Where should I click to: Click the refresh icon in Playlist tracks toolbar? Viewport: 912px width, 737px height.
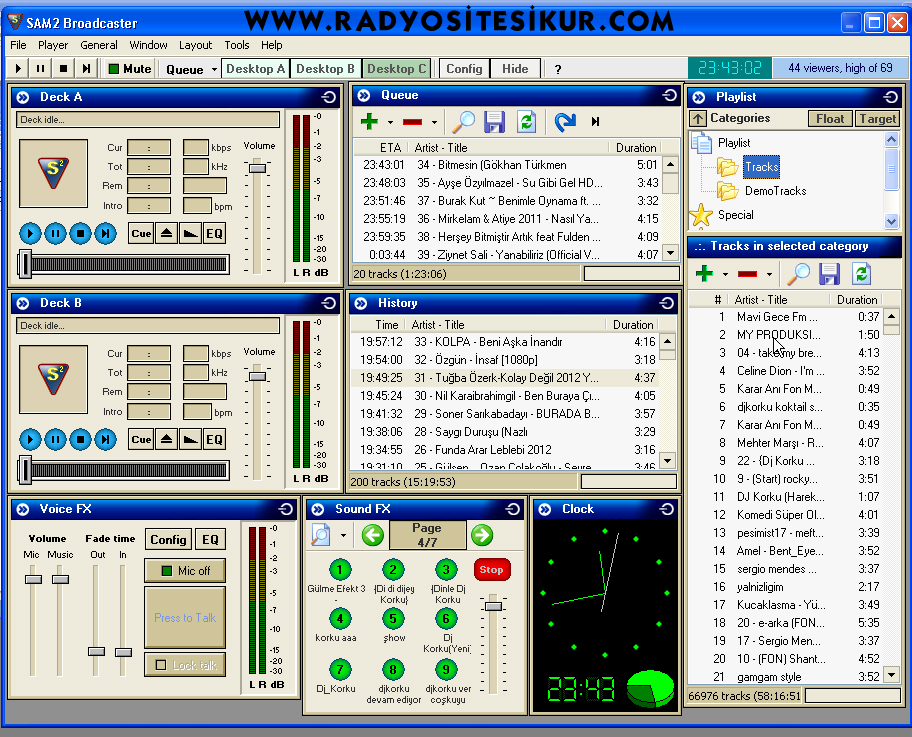[x=861, y=274]
